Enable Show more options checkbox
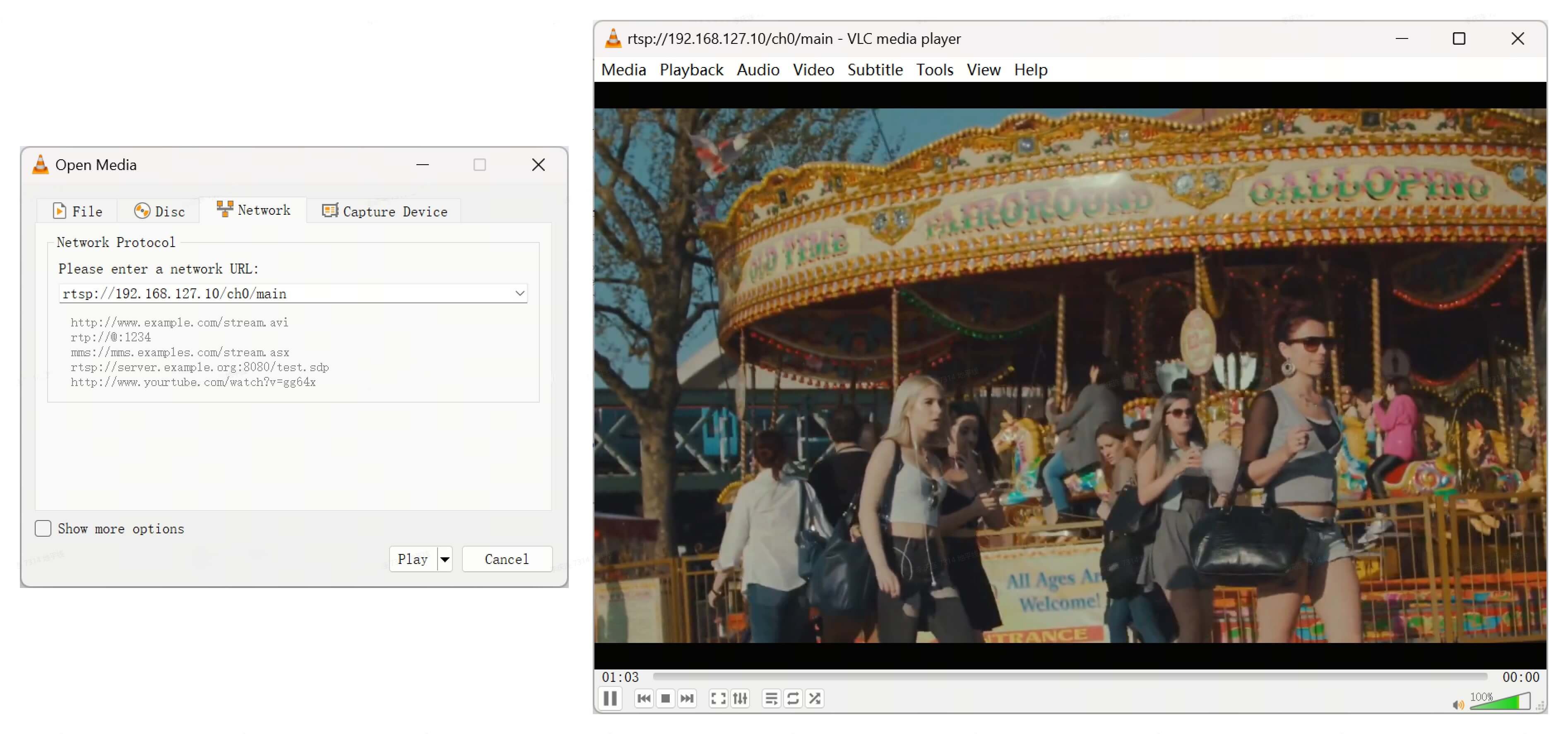 (x=43, y=528)
